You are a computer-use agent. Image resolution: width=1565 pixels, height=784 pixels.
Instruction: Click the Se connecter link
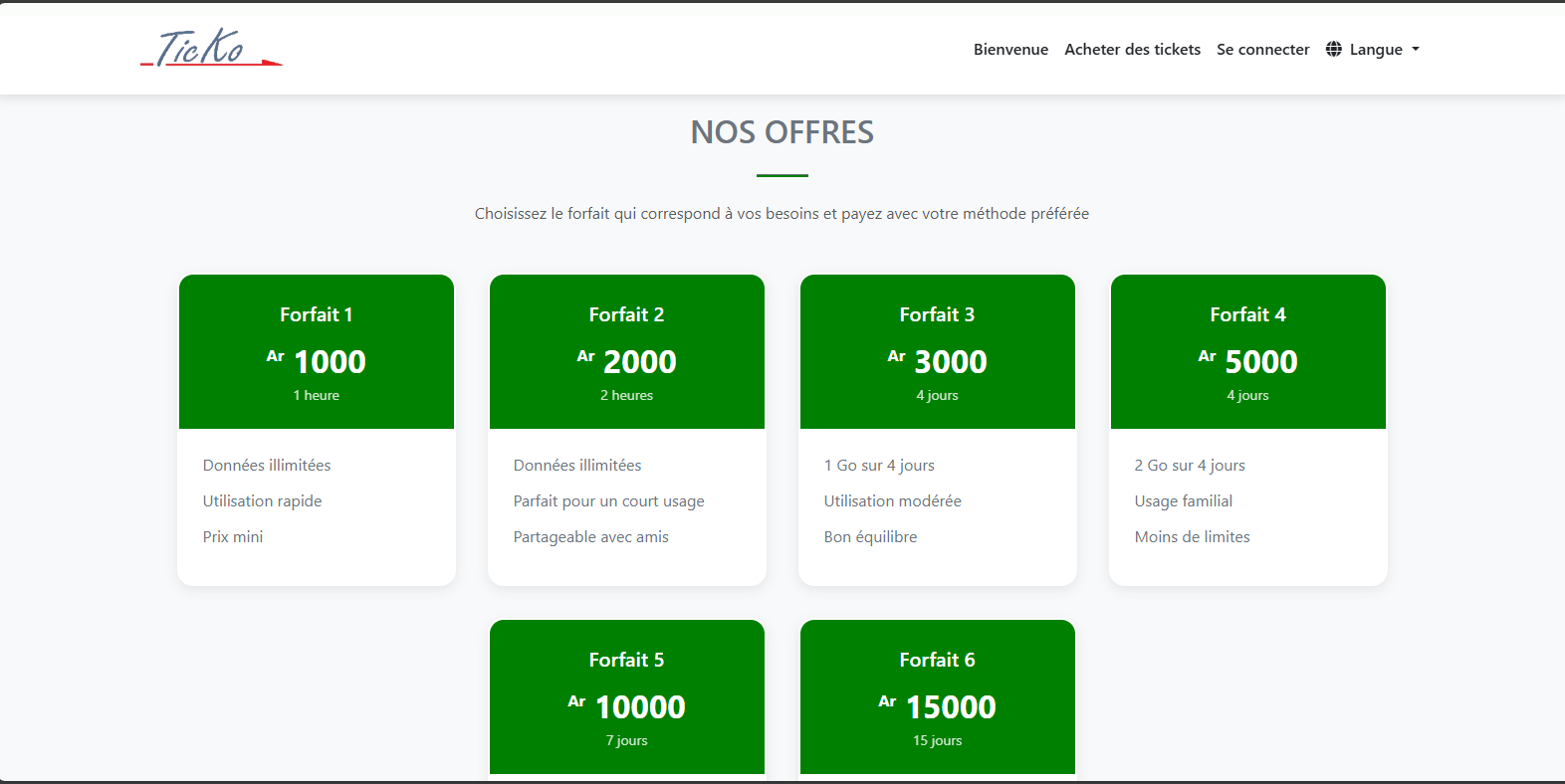[1262, 49]
